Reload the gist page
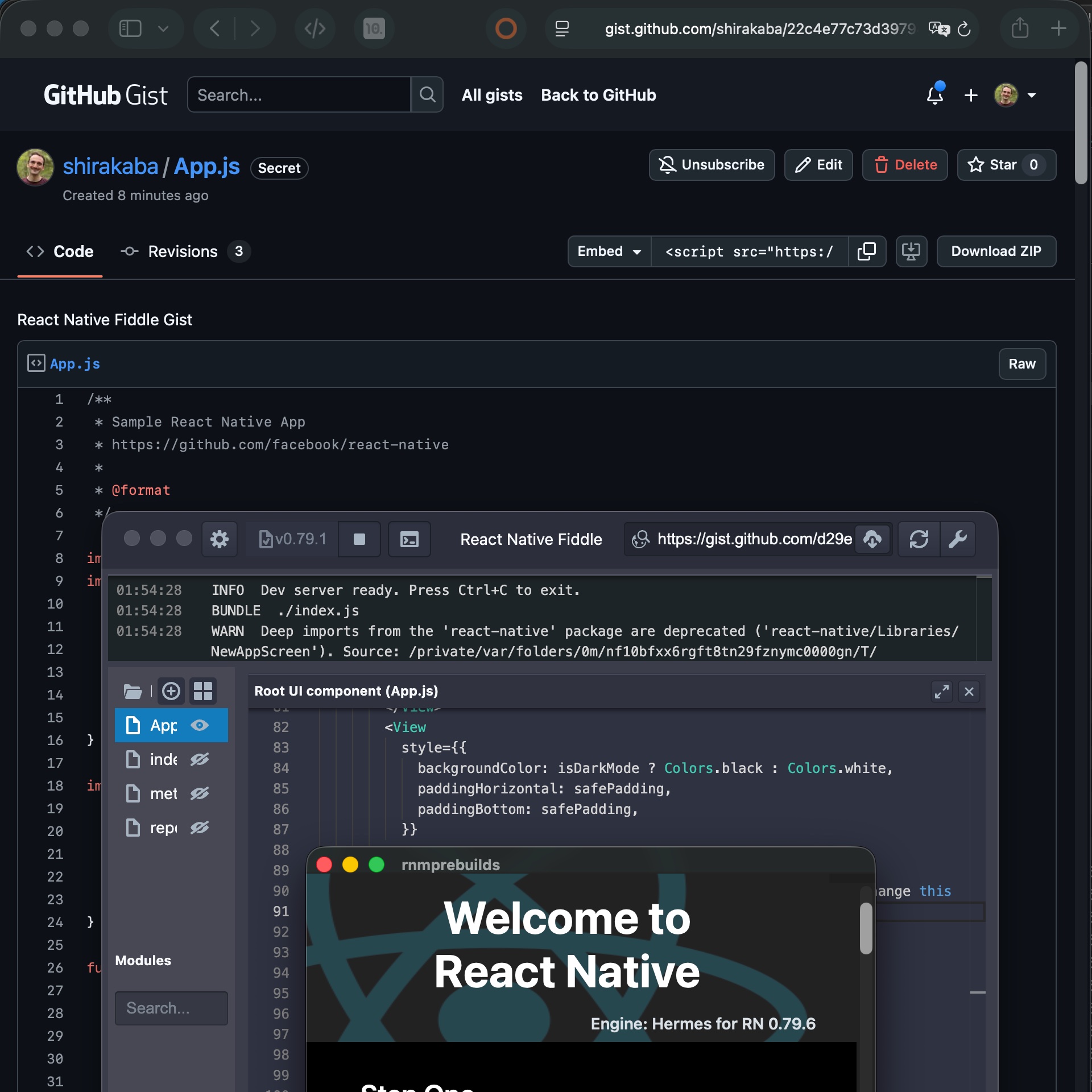Viewport: 1092px width, 1092px height. point(964,28)
